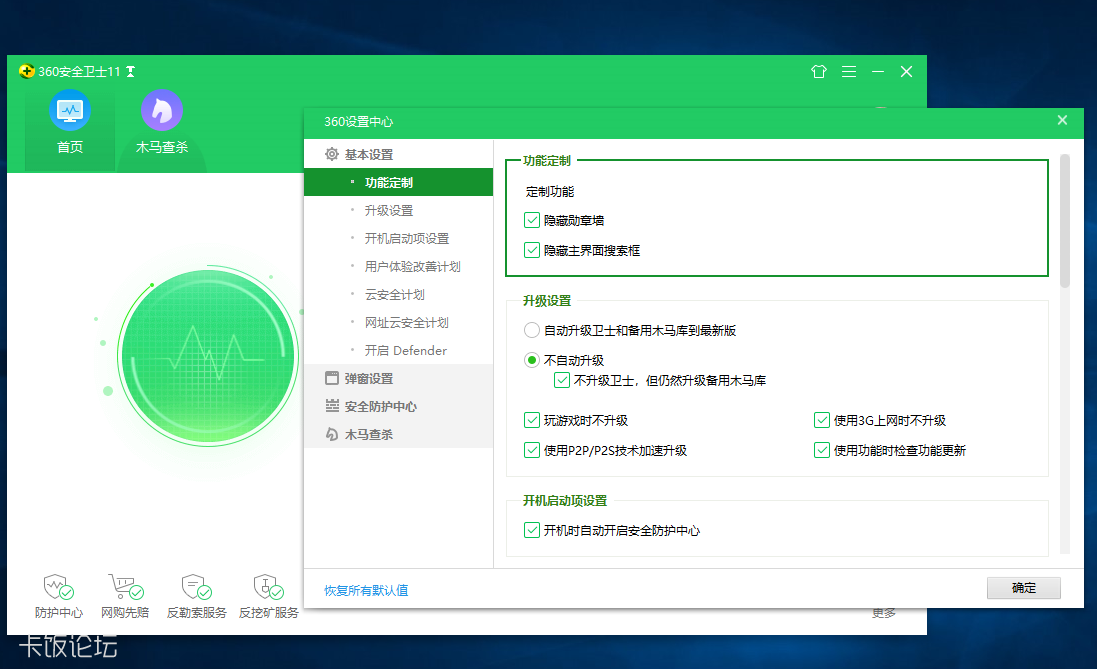Open the 首页 home icon
1097x669 pixels.
click(70, 111)
